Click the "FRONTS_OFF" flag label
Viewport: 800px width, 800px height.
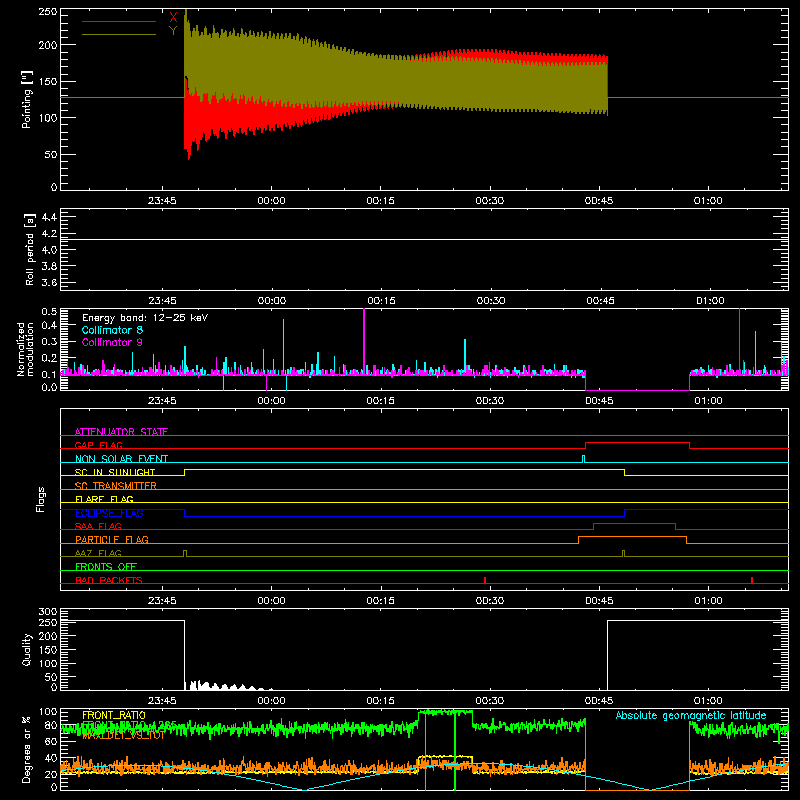pos(106,566)
